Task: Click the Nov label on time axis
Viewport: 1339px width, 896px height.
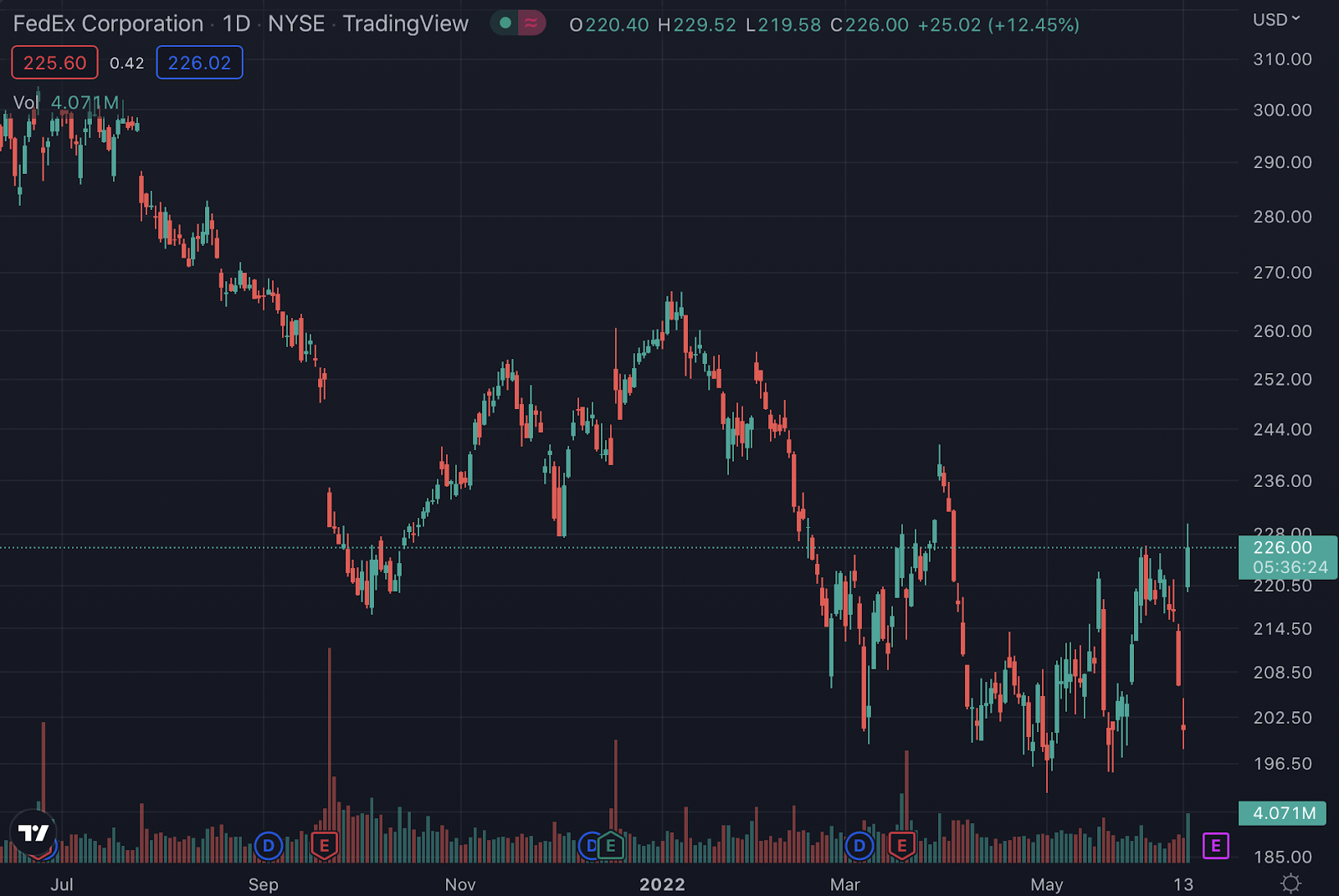Action: 460,884
